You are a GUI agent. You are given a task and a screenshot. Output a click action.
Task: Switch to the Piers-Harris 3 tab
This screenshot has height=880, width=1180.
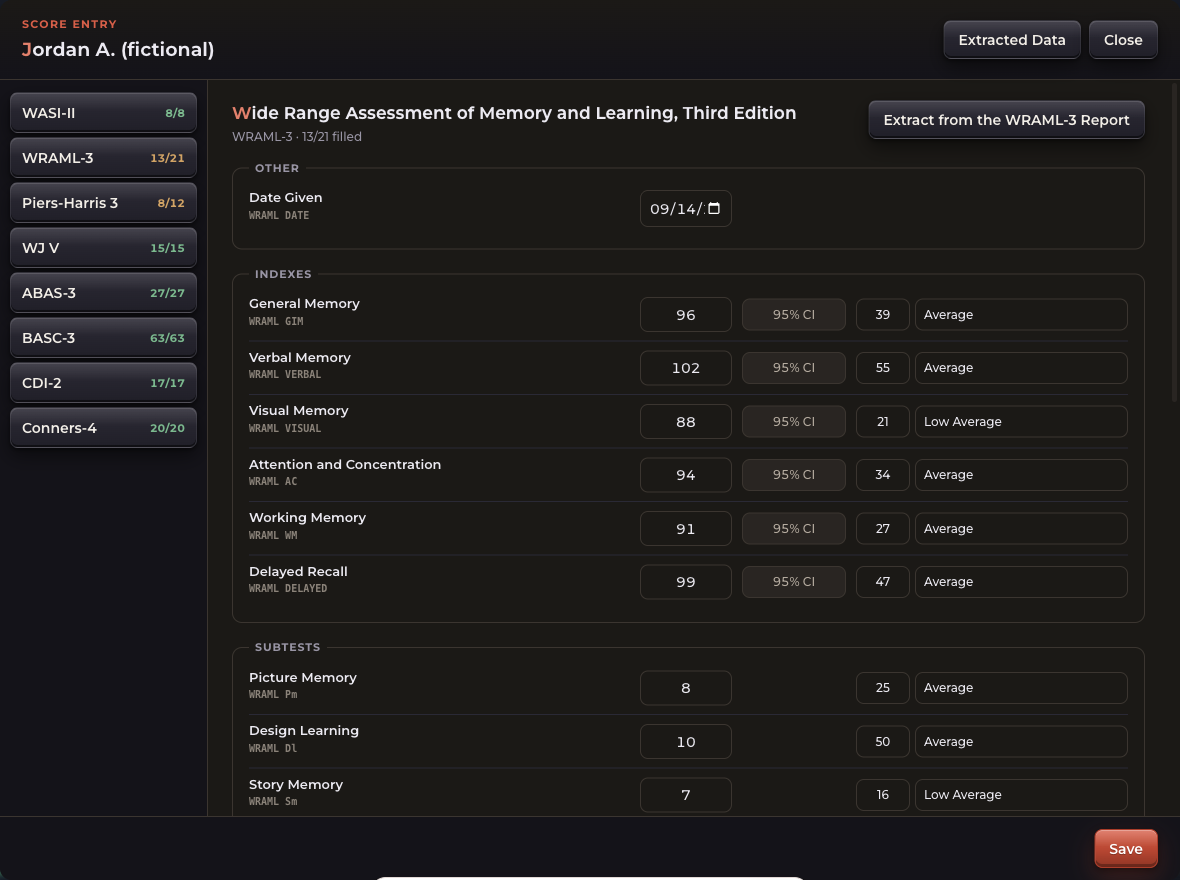[x=103, y=203]
